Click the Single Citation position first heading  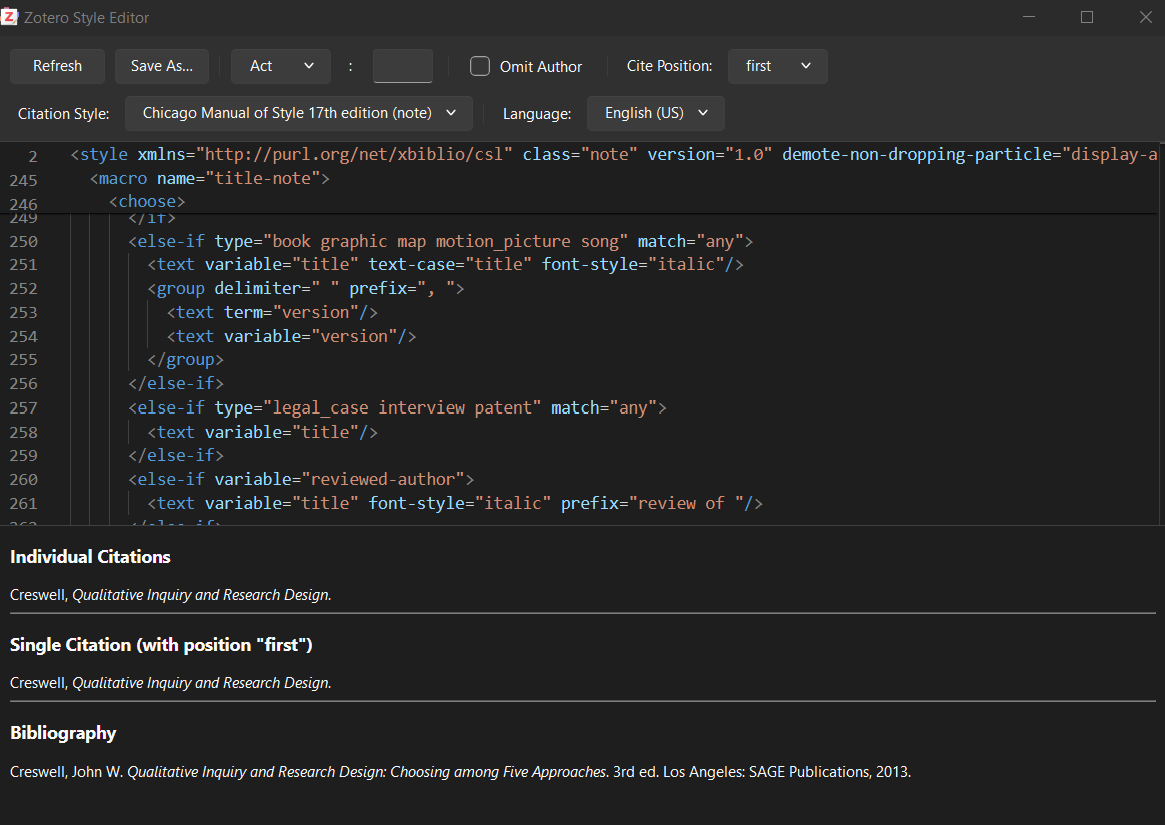coord(161,644)
